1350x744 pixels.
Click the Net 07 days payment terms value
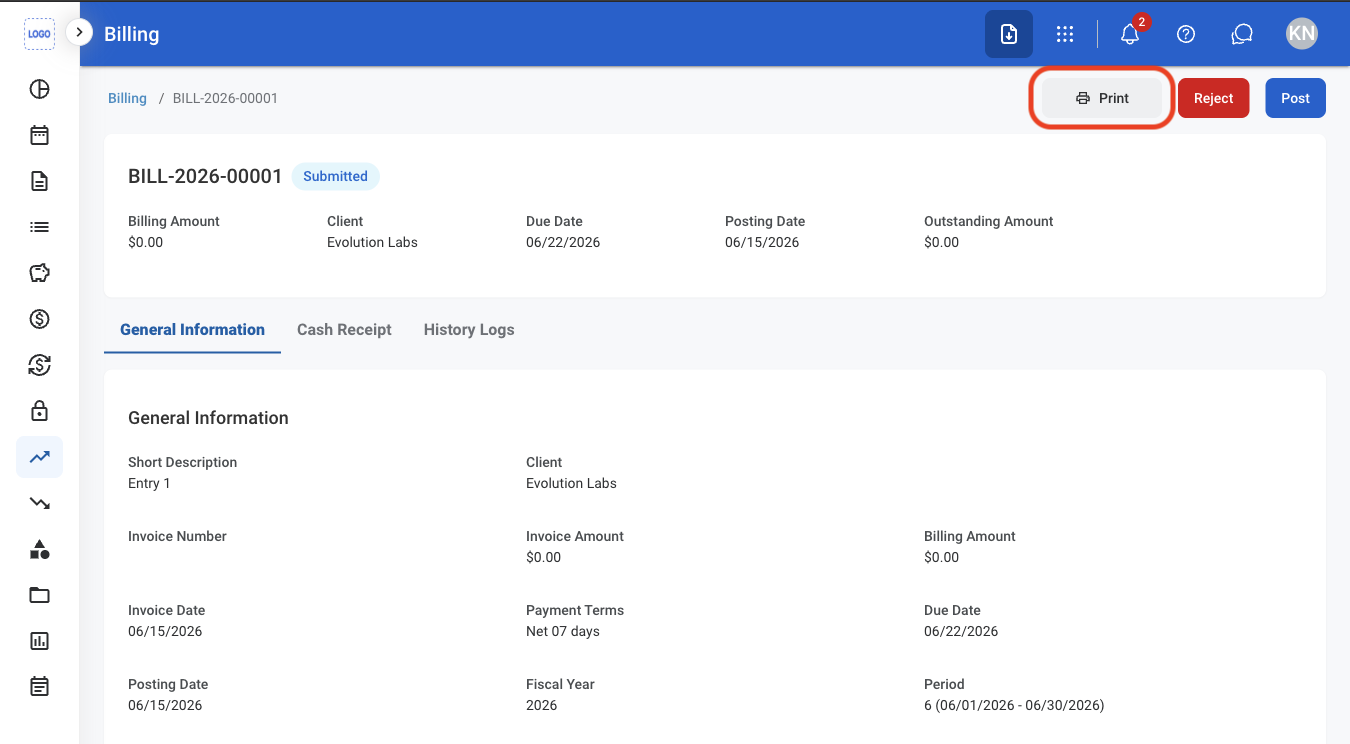(x=563, y=631)
